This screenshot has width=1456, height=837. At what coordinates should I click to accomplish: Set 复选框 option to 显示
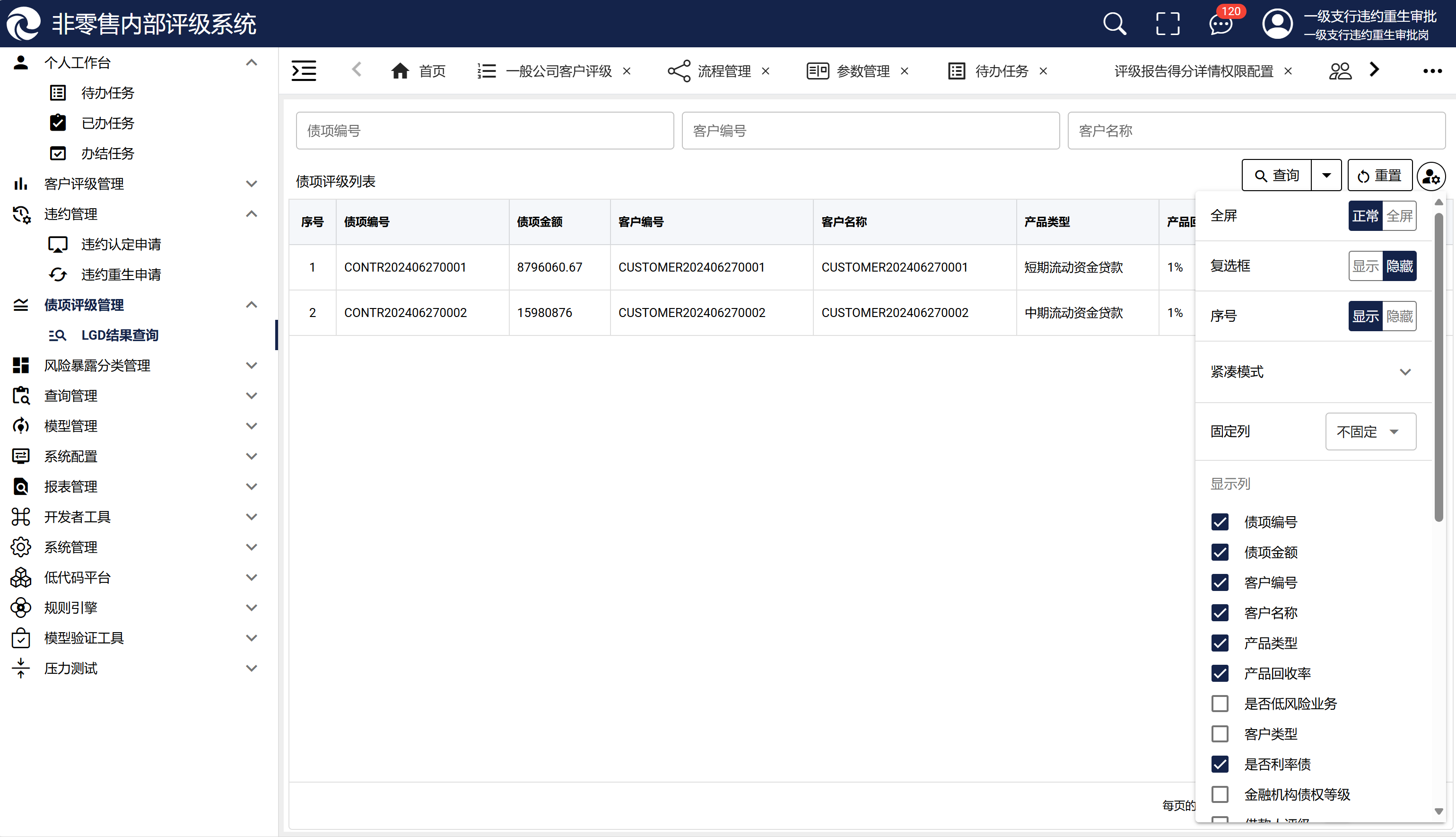click(x=1365, y=266)
